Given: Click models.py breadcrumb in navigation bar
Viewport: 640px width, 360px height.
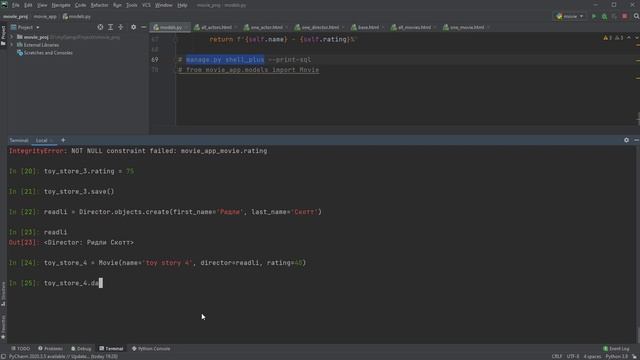Looking at the screenshot, I should [77, 17].
